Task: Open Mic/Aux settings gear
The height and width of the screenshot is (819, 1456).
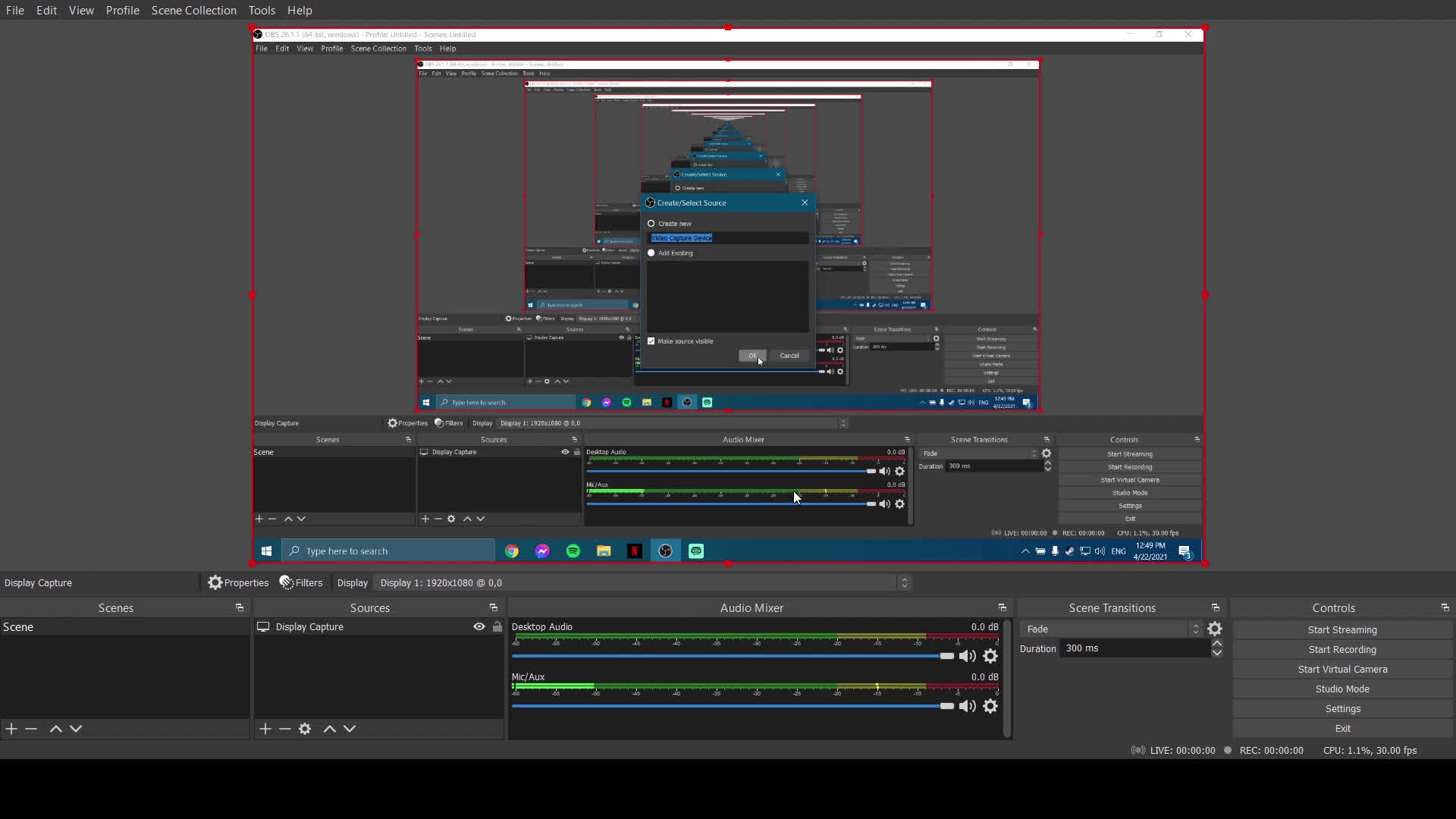Action: [x=990, y=706]
